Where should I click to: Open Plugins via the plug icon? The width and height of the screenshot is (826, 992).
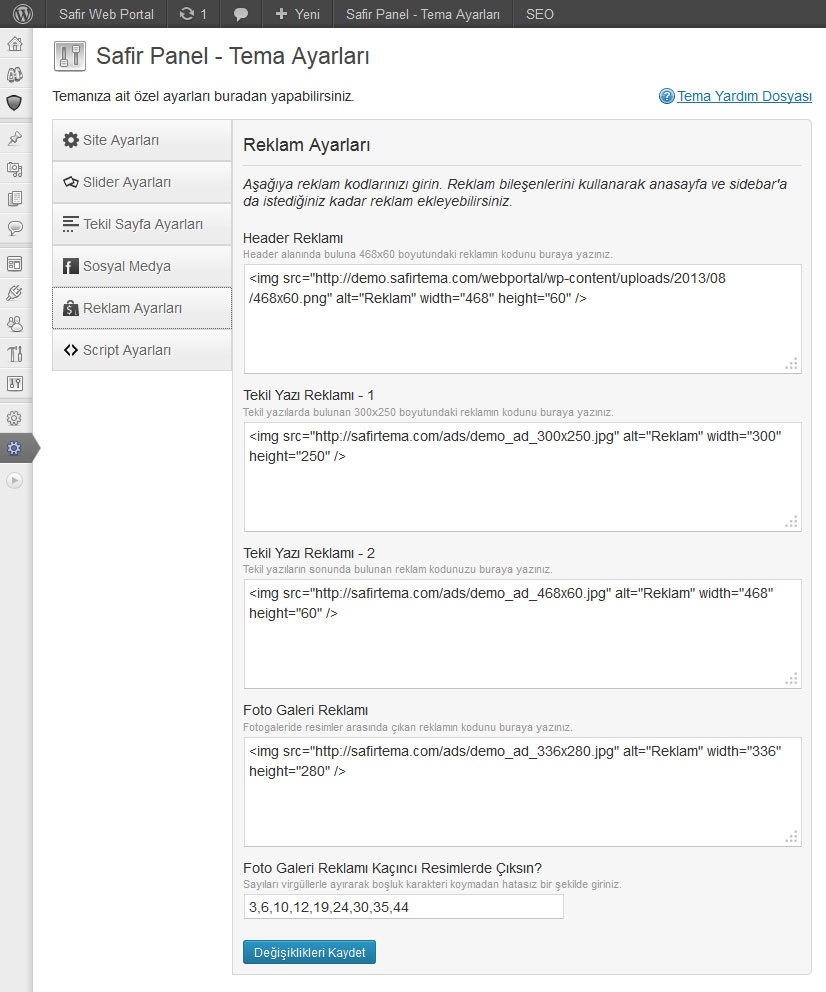[15, 293]
